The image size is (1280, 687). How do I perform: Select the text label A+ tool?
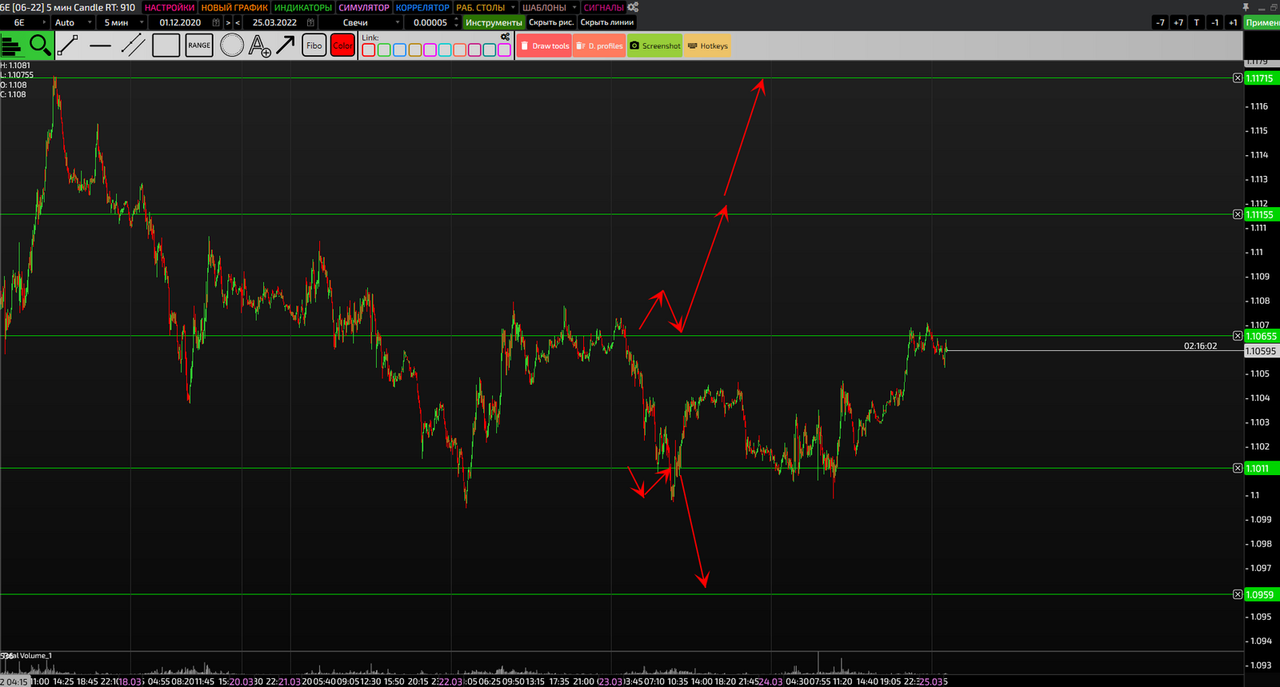pos(259,46)
